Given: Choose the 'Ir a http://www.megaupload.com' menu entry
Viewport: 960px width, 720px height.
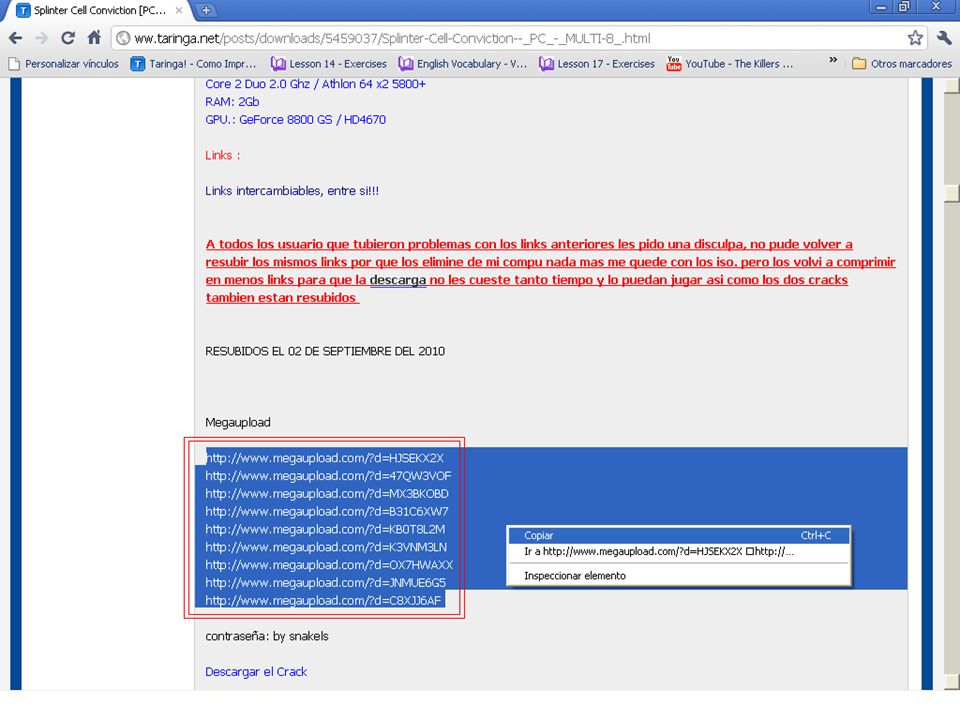Looking at the screenshot, I should click(x=678, y=552).
